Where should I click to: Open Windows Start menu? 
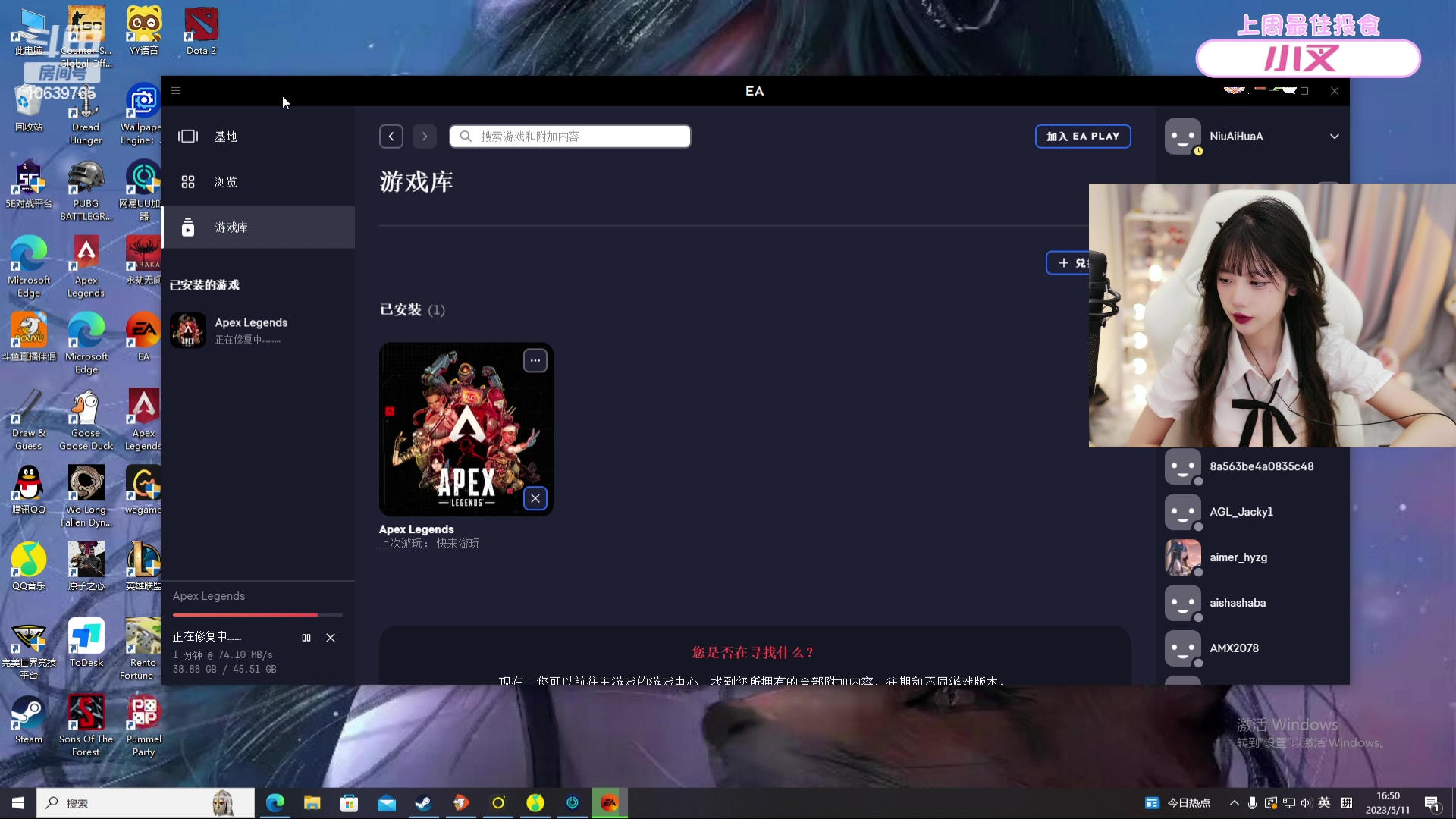click(18, 803)
